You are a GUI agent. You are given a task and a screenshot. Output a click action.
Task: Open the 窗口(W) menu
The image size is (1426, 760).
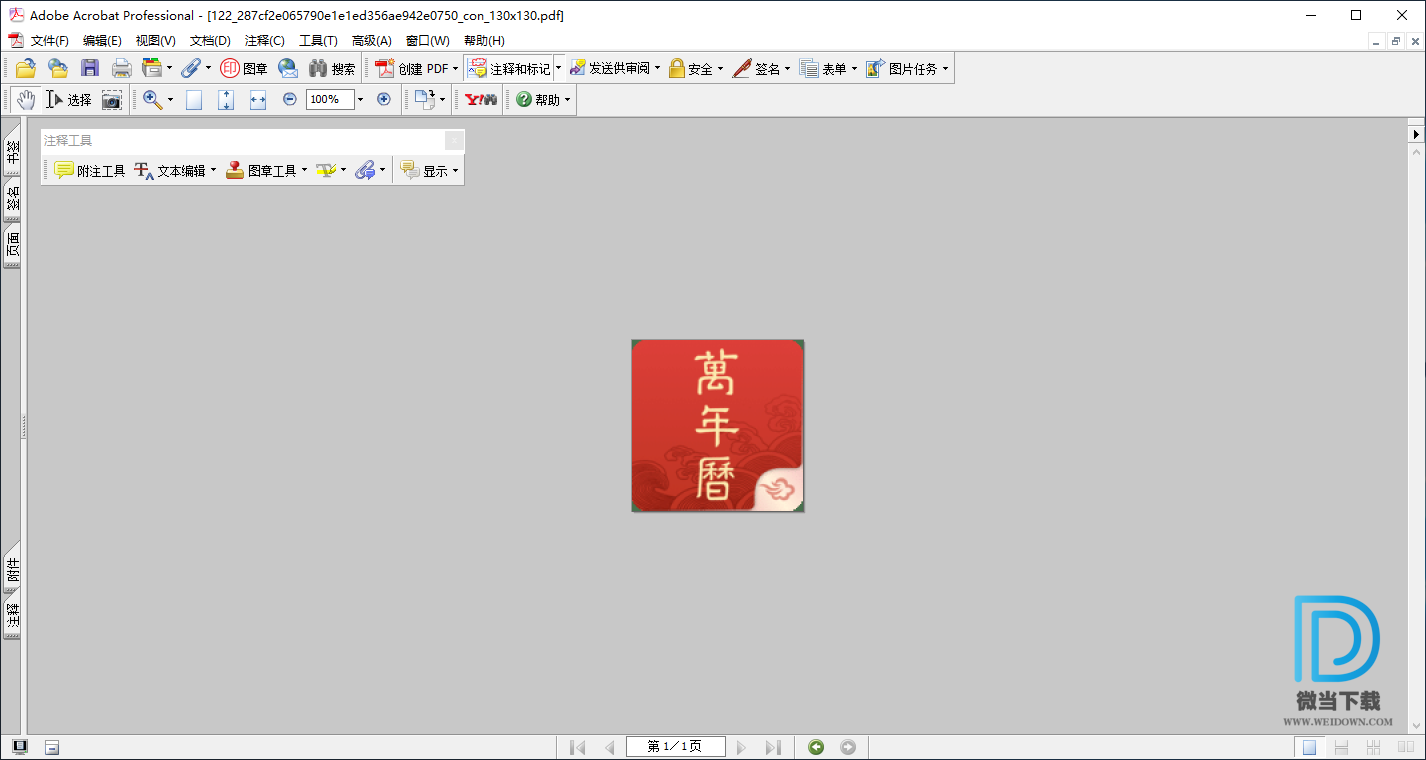pyautogui.click(x=428, y=41)
